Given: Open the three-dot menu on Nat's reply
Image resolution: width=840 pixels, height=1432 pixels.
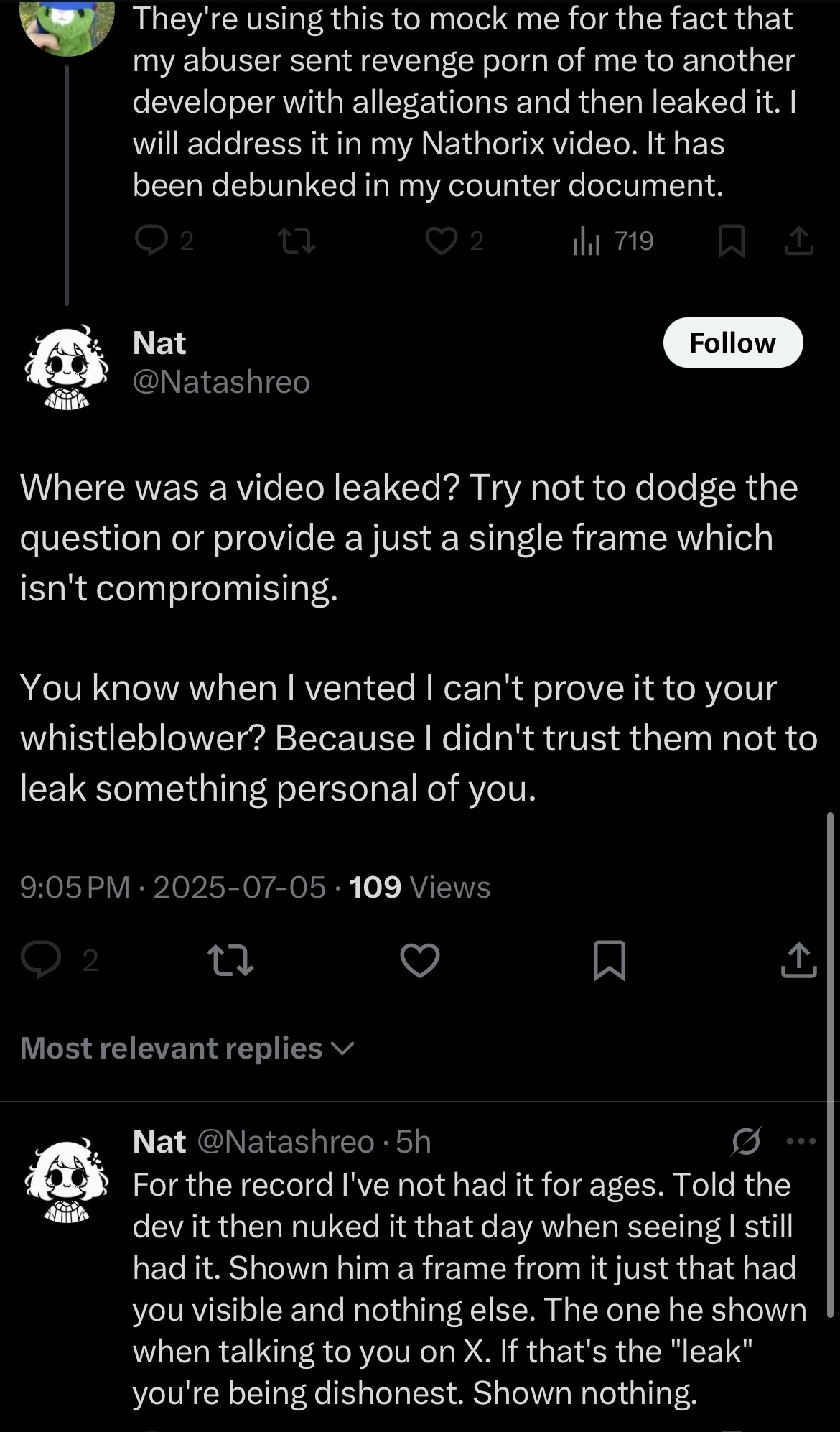Looking at the screenshot, I should pyautogui.click(x=801, y=1140).
